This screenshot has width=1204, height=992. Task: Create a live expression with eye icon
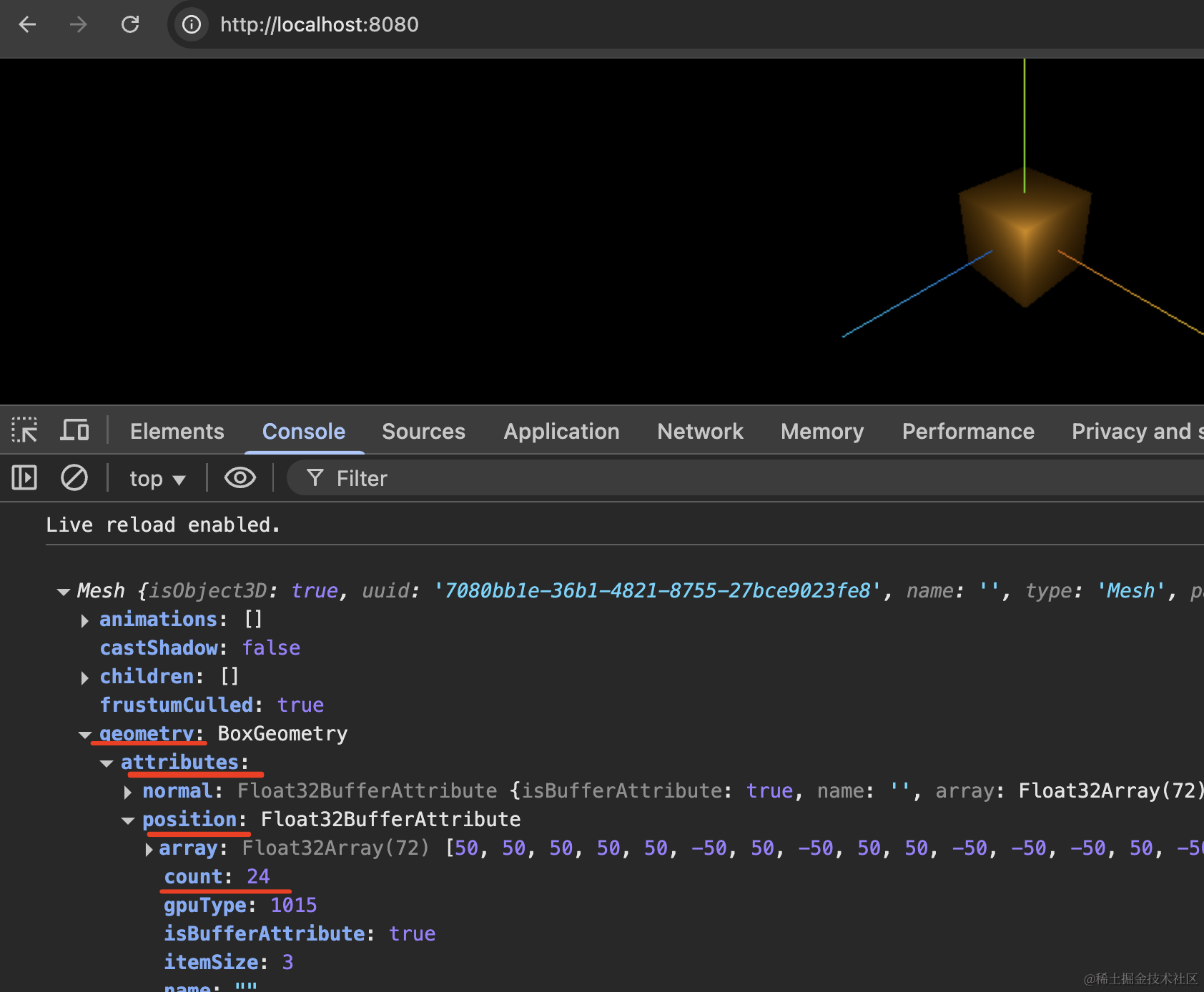[x=240, y=477]
